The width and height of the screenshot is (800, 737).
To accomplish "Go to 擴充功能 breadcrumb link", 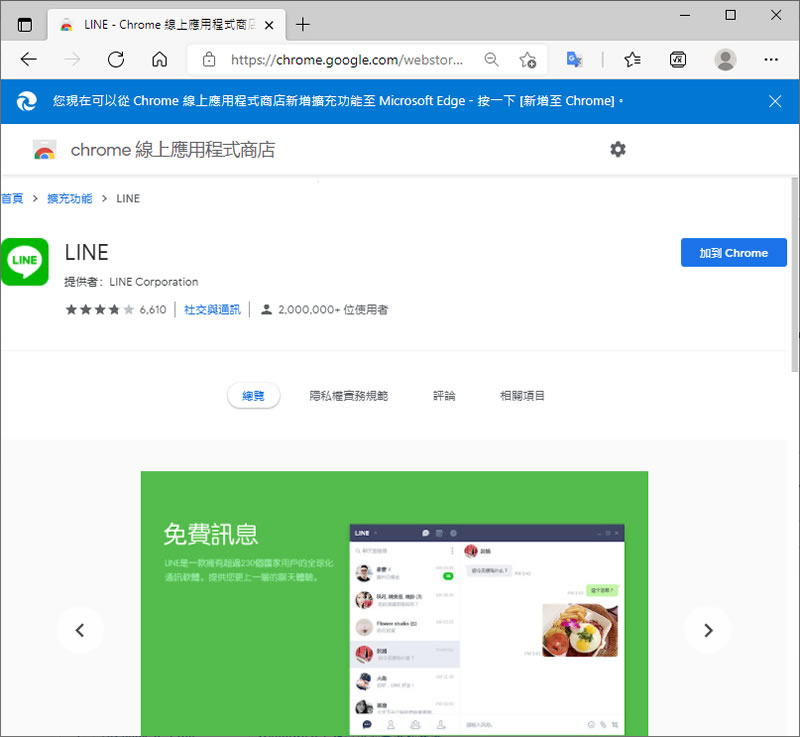I will pos(70,198).
